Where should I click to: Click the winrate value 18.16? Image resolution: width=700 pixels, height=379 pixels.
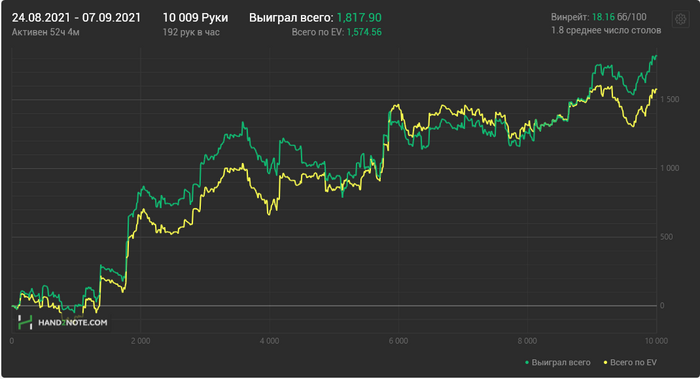[603, 17]
